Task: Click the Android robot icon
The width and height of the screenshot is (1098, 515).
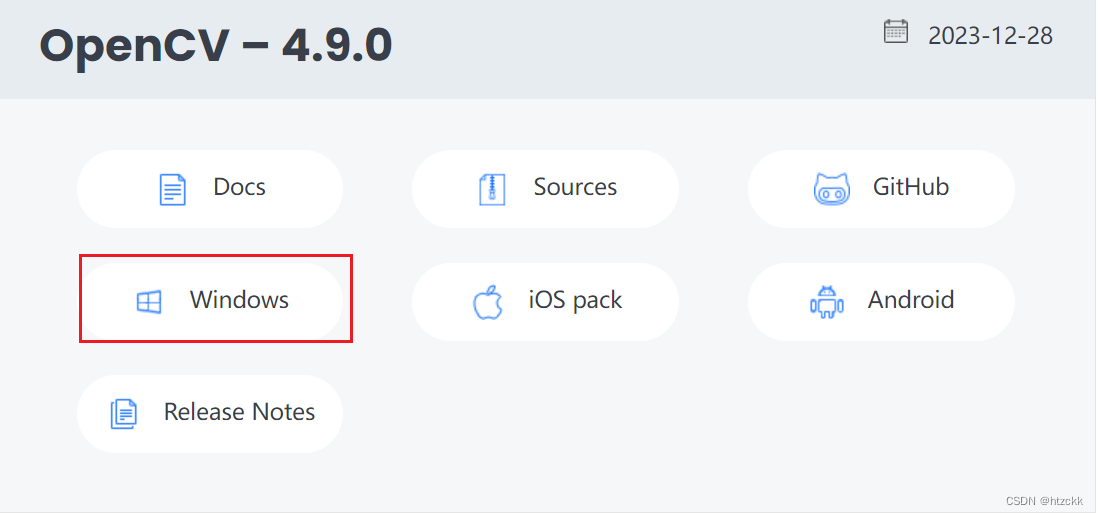Action: (827, 302)
